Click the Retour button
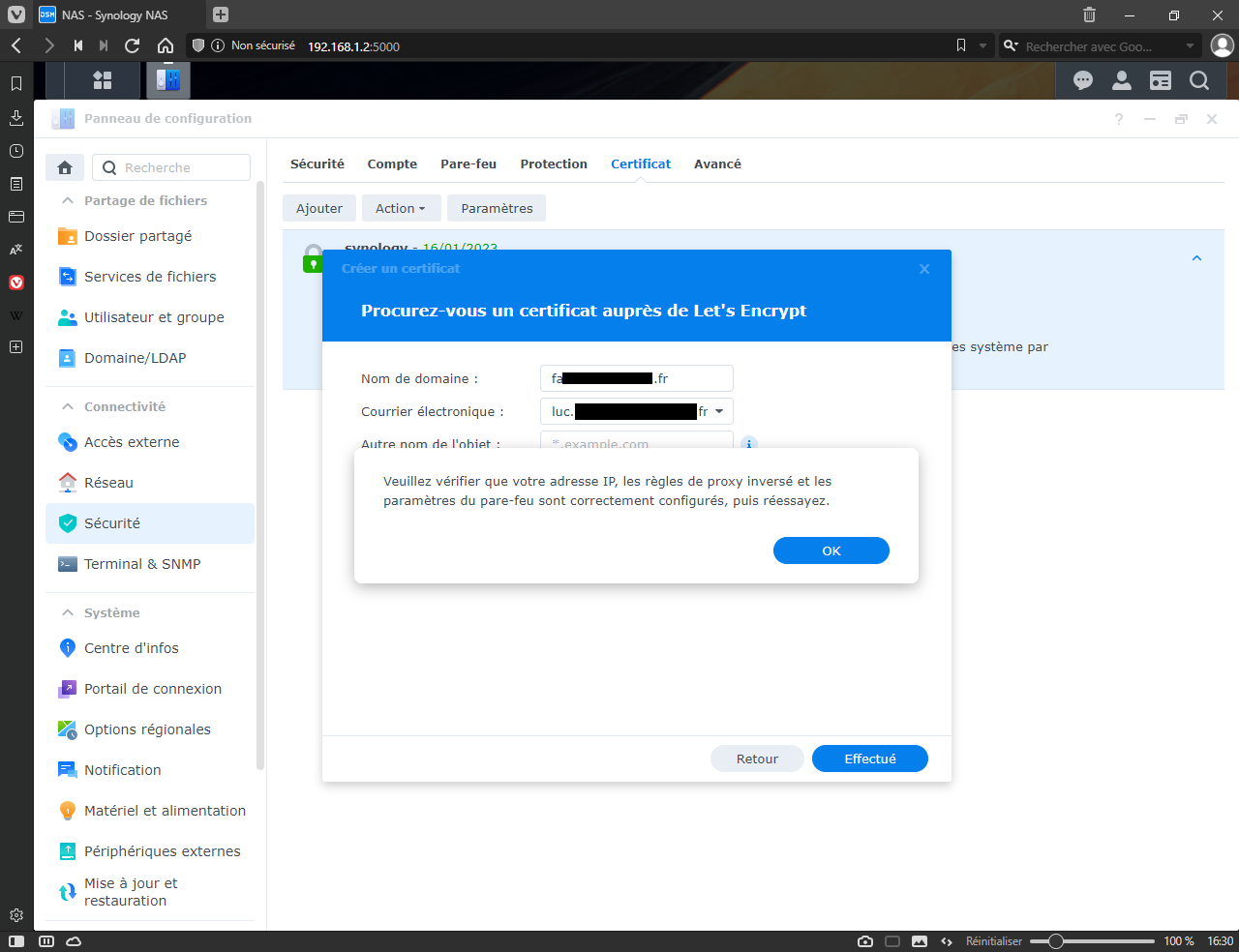1239x952 pixels. pyautogui.click(x=757, y=759)
